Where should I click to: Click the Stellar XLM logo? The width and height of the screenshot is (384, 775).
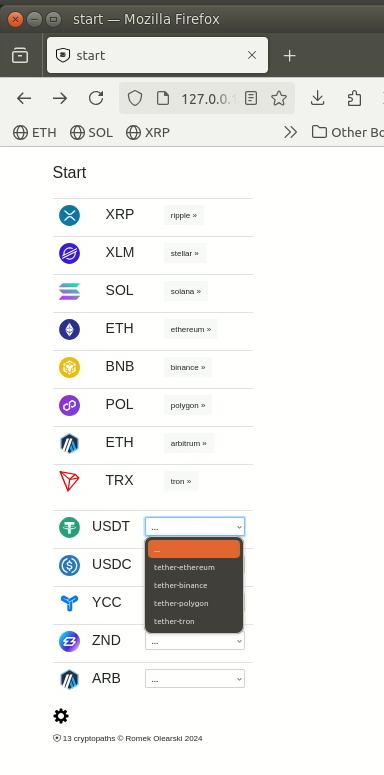click(x=69, y=254)
